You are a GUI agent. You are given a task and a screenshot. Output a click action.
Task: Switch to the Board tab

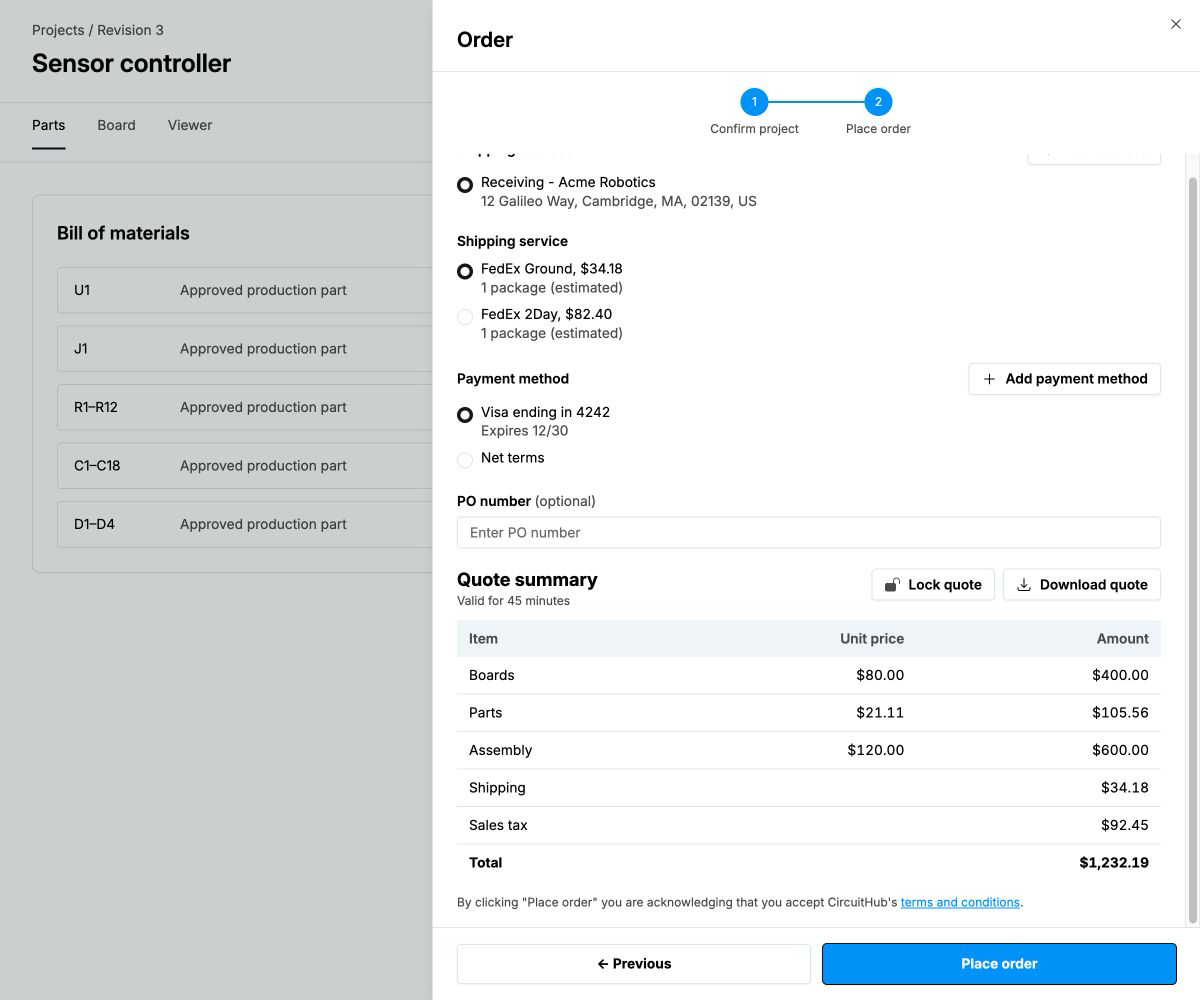click(116, 126)
